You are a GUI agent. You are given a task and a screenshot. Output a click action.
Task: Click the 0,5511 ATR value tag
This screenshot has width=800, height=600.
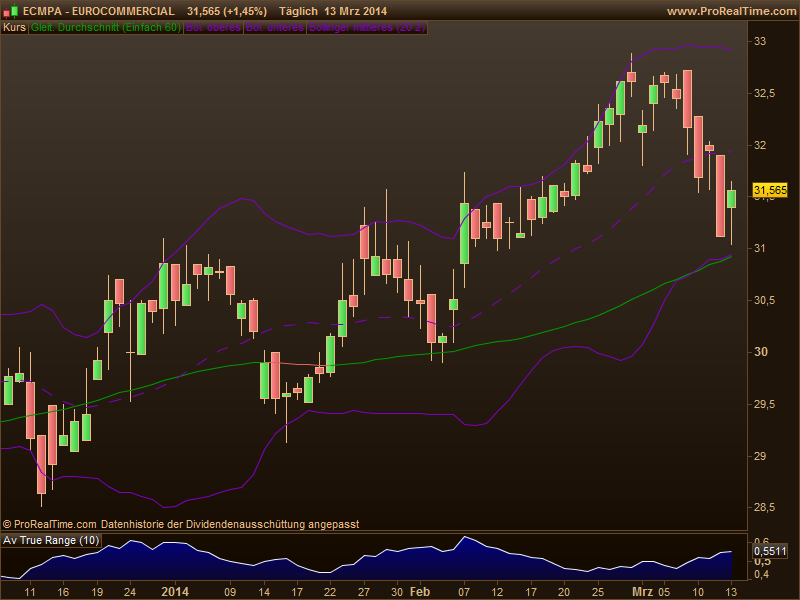coord(770,551)
